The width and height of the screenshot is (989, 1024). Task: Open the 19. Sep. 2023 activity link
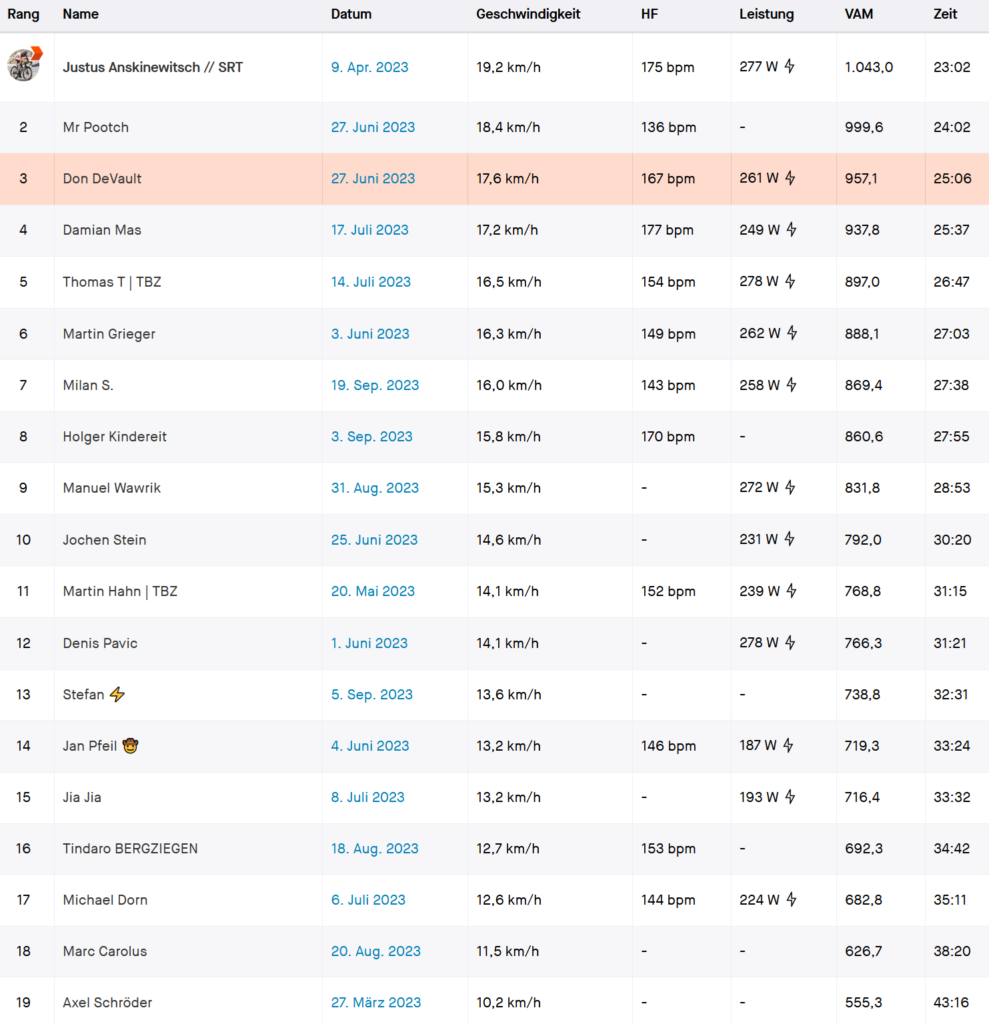[375, 385]
